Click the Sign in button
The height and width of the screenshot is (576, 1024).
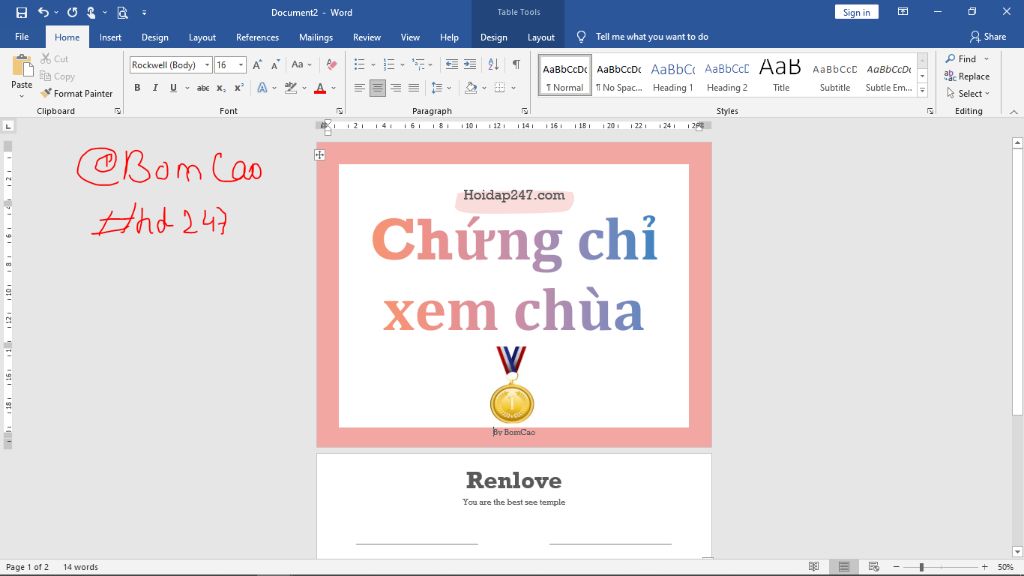click(x=856, y=12)
